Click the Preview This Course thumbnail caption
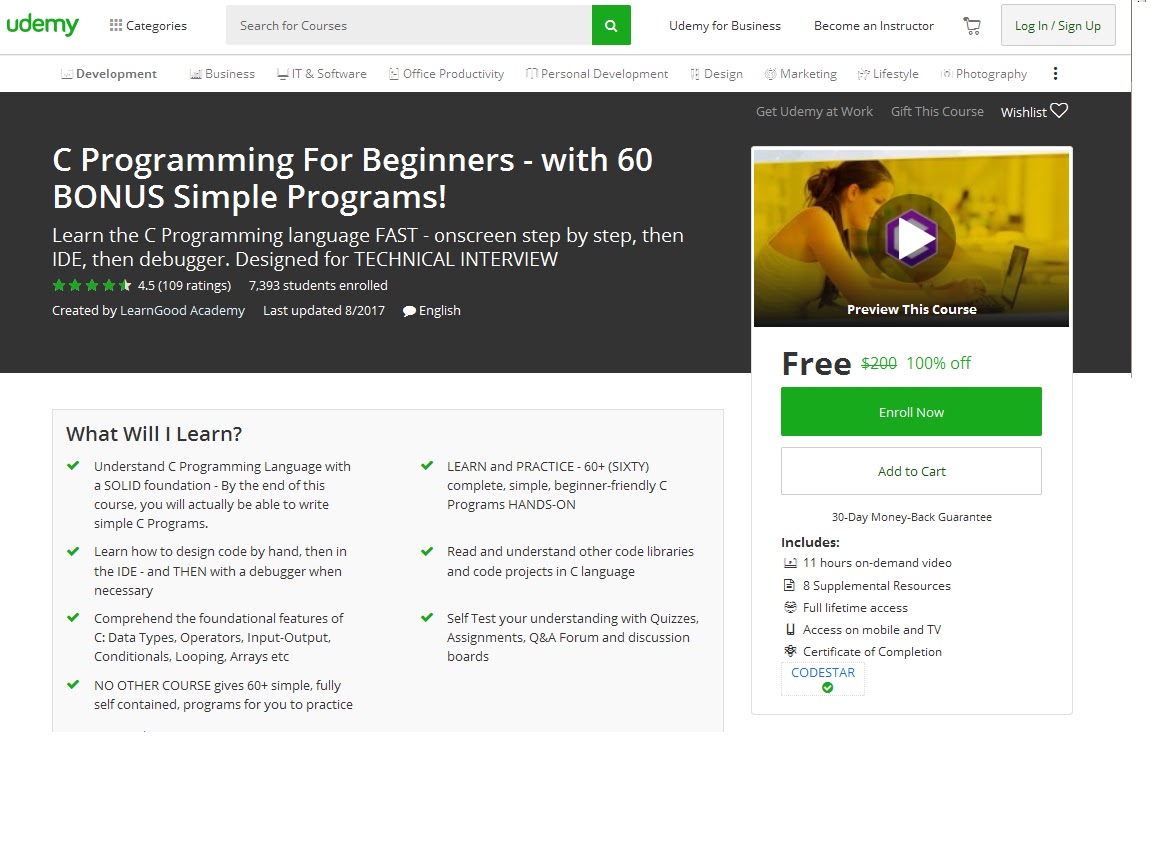Viewport: 1152px width, 864px height. point(911,309)
